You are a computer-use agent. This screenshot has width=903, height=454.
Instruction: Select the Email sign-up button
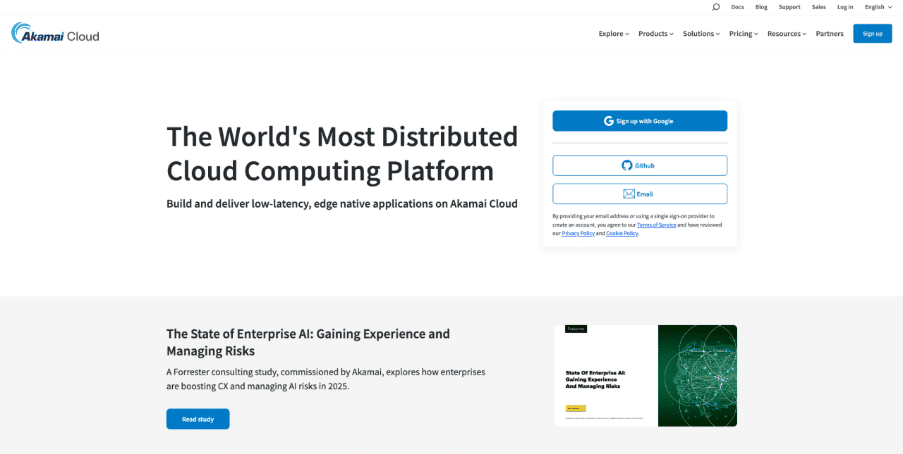pyautogui.click(x=640, y=194)
